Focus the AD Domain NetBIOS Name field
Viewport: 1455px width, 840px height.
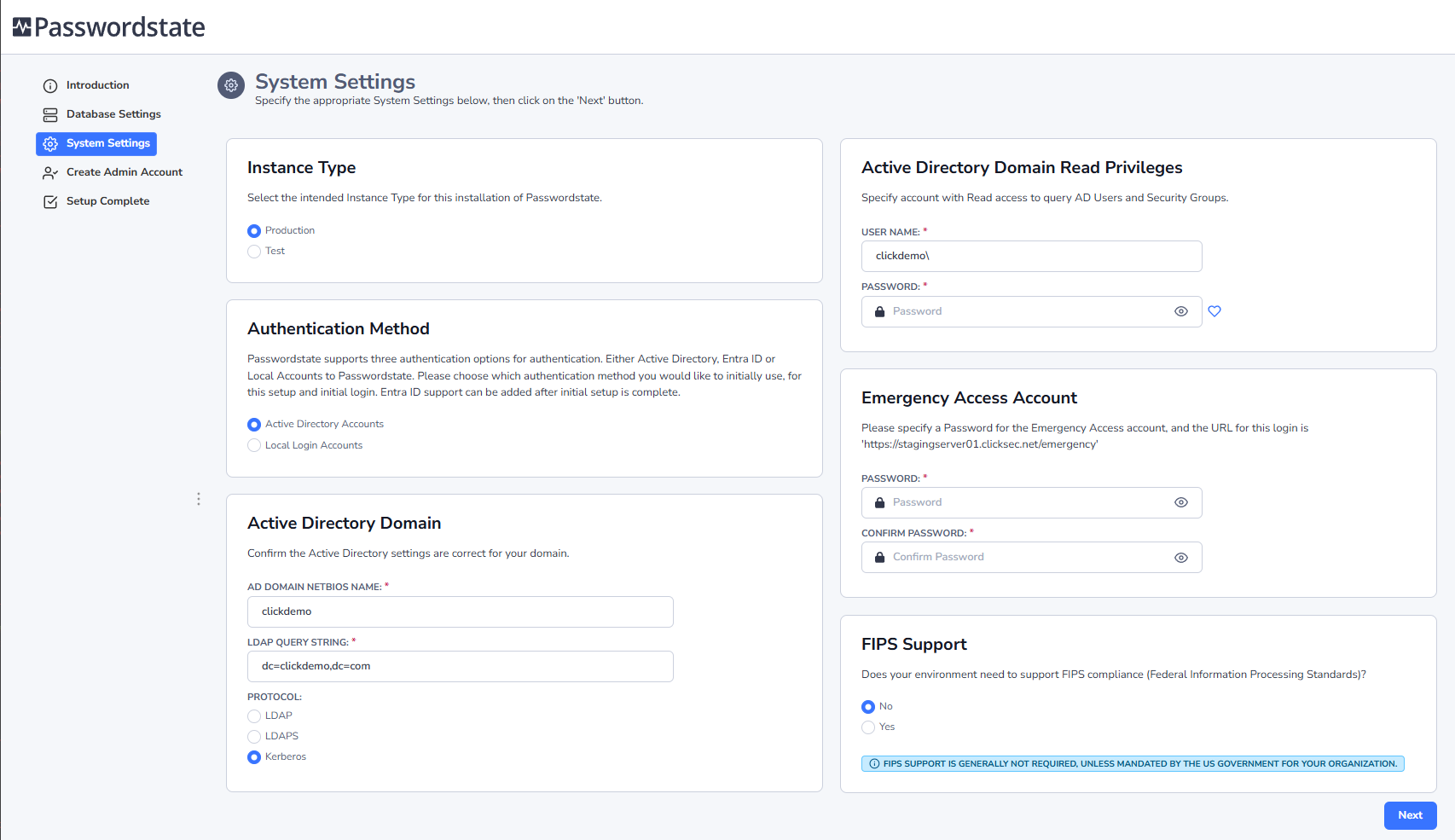click(461, 612)
